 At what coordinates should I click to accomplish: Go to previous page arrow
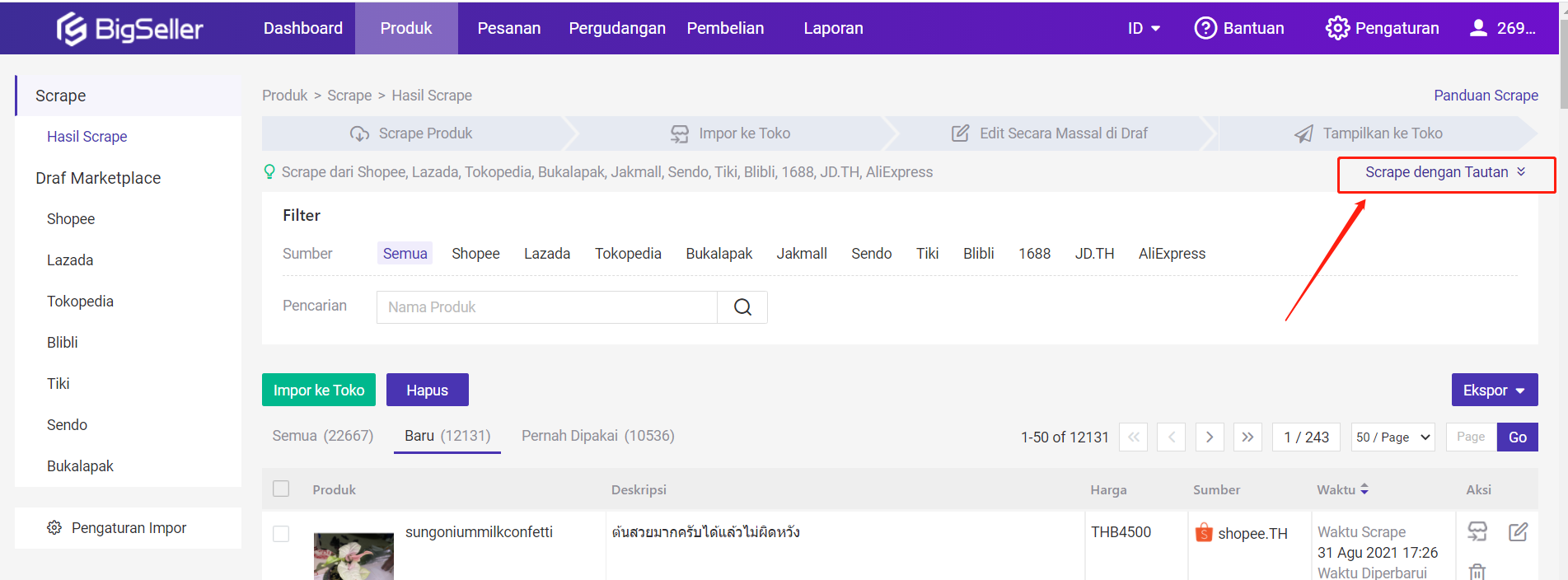pyautogui.click(x=1172, y=437)
